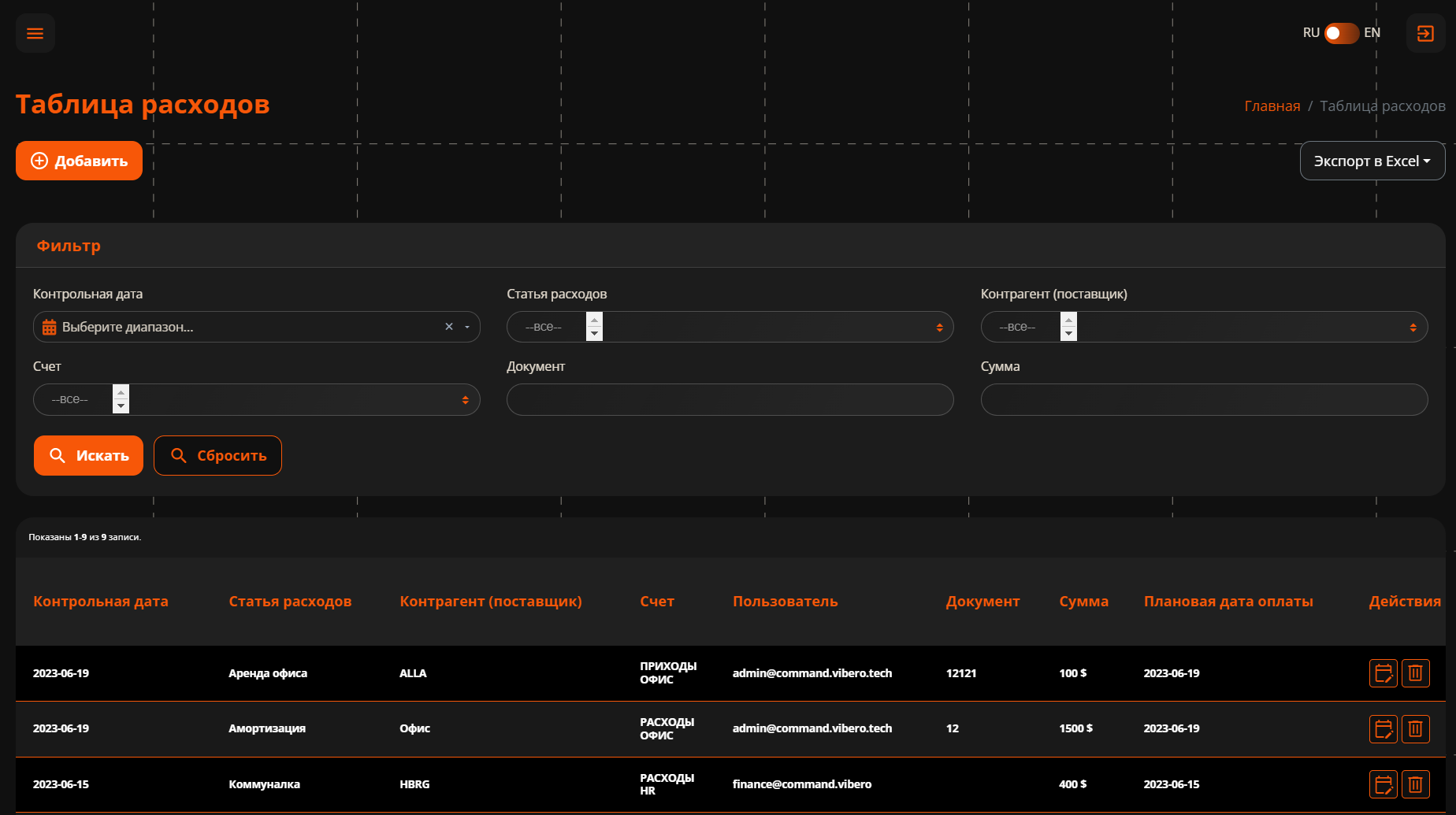The image size is (1456, 815).
Task: Edit the Коммуналка row
Action: point(1384,784)
